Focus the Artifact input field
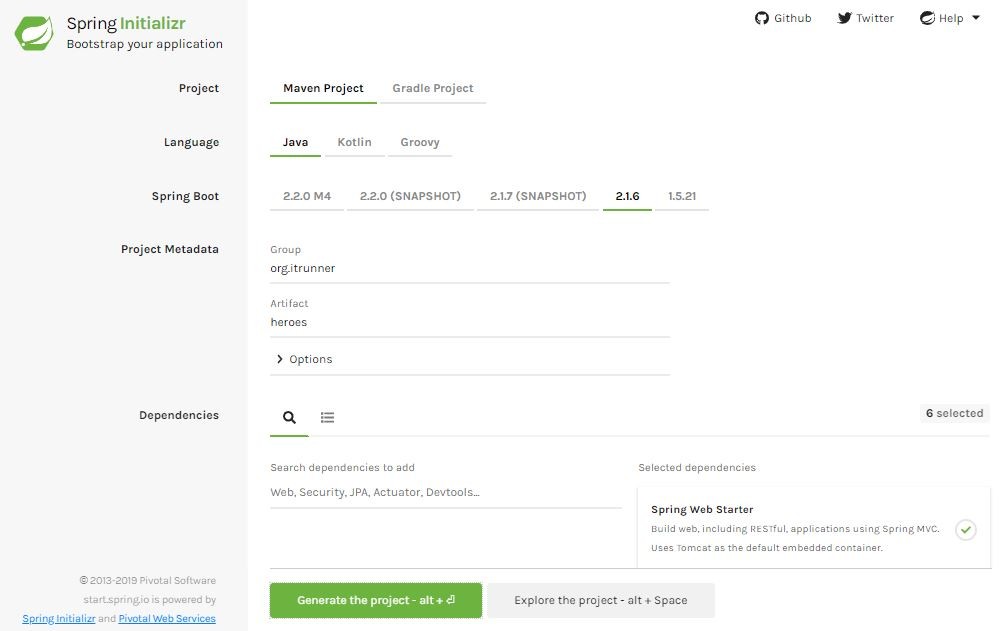 point(470,323)
